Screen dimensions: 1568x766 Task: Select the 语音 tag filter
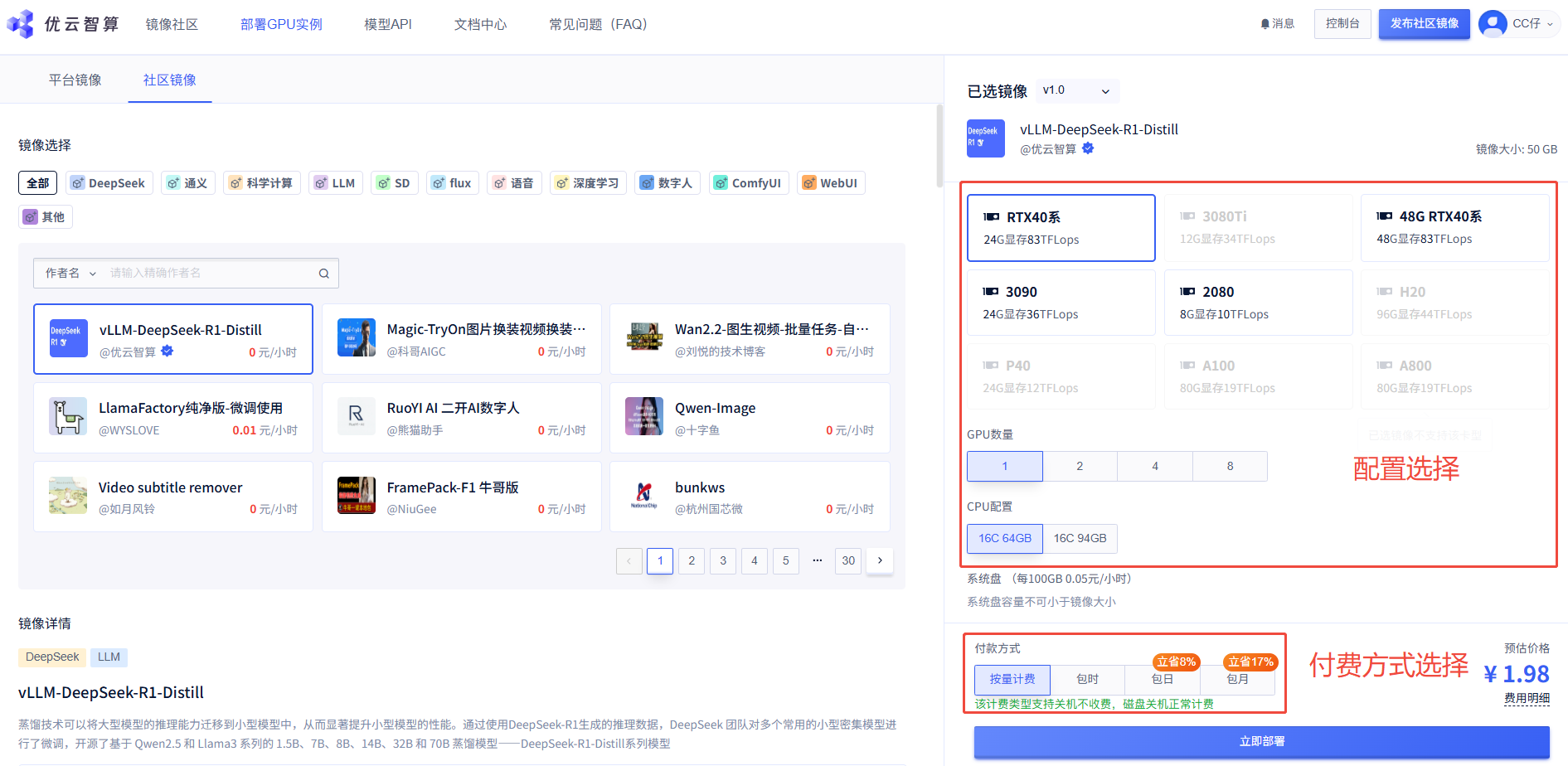pyautogui.click(x=514, y=183)
